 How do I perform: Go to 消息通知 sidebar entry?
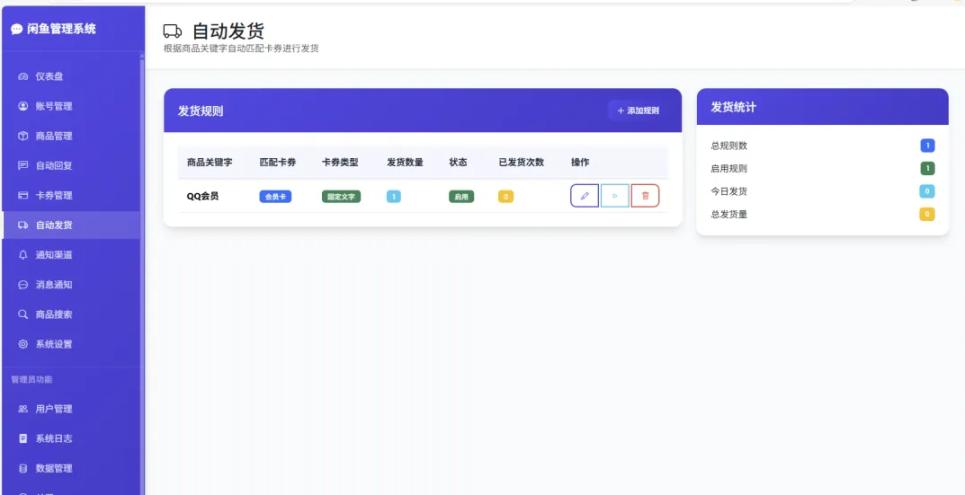[71, 284]
